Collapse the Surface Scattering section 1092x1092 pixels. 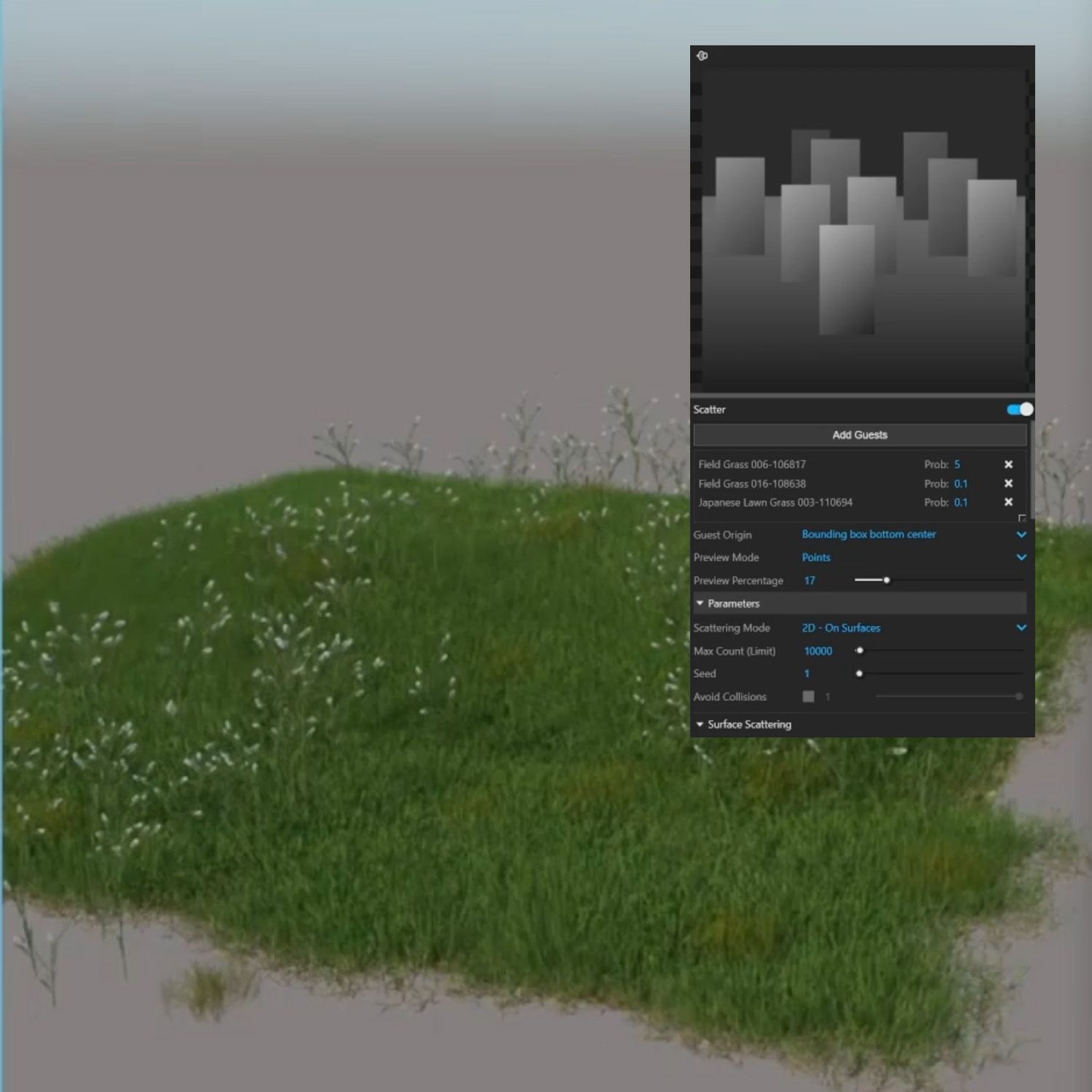pos(700,724)
